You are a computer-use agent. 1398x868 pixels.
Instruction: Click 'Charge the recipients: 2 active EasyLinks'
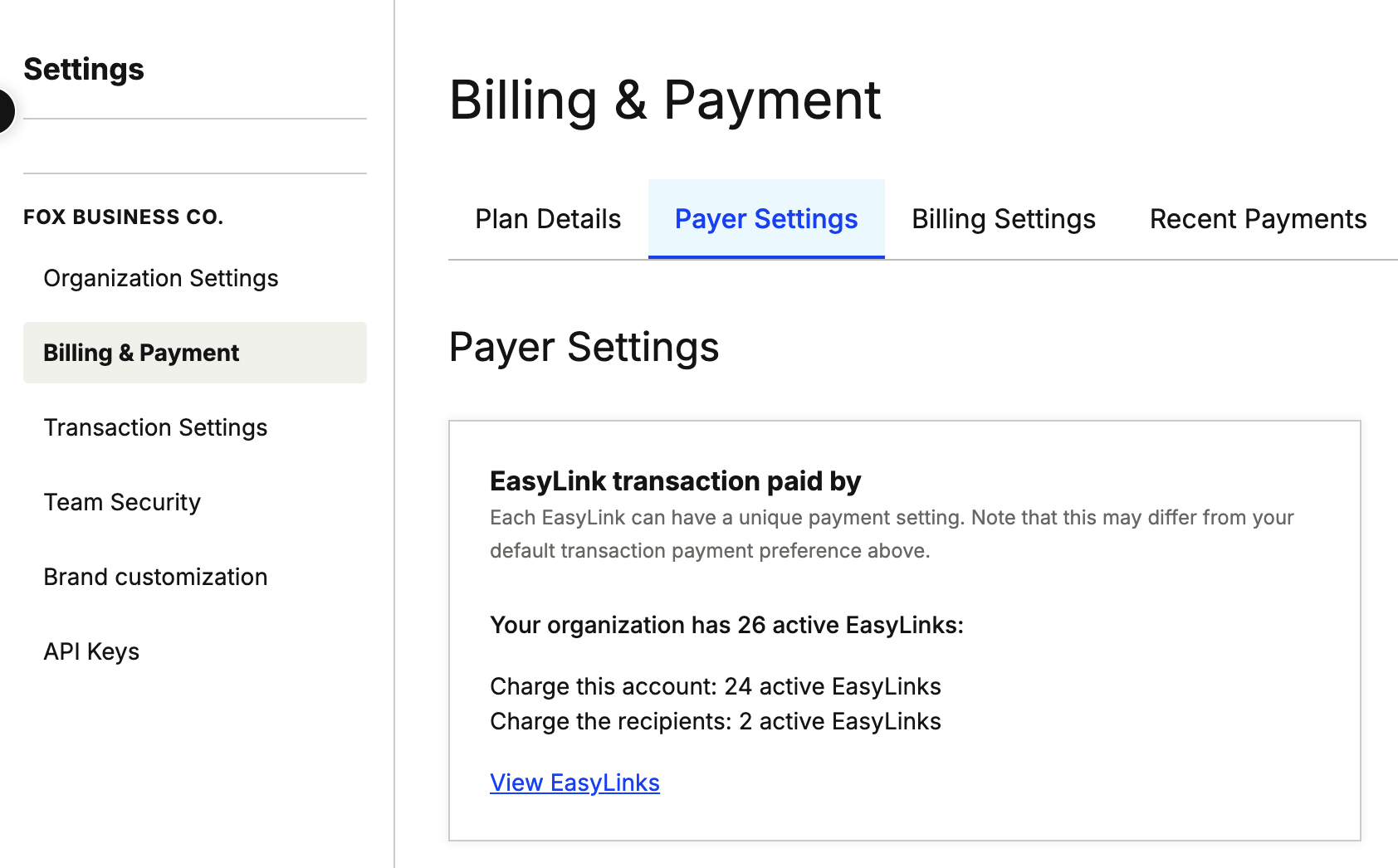(715, 721)
